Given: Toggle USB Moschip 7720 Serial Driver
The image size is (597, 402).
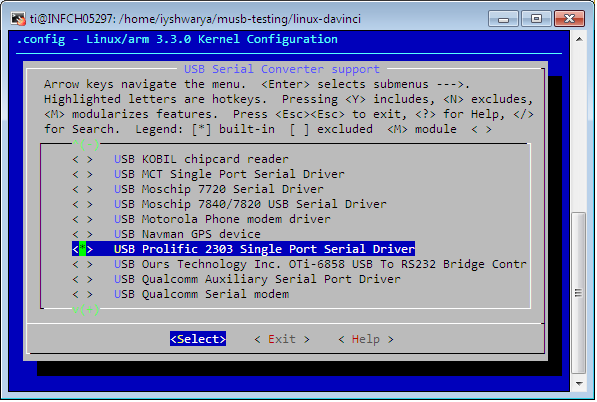Looking at the screenshot, I should tap(198, 189).
